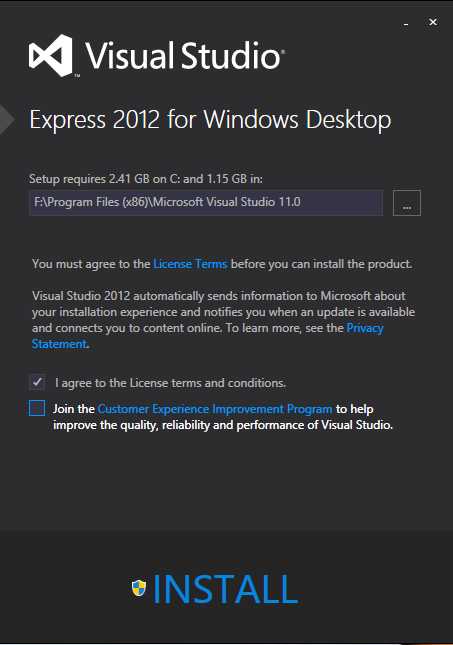The height and width of the screenshot is (645, 453).
Task: Click the 'Setup requires 2.41 GB' label
Action: [x=146, y=179]
